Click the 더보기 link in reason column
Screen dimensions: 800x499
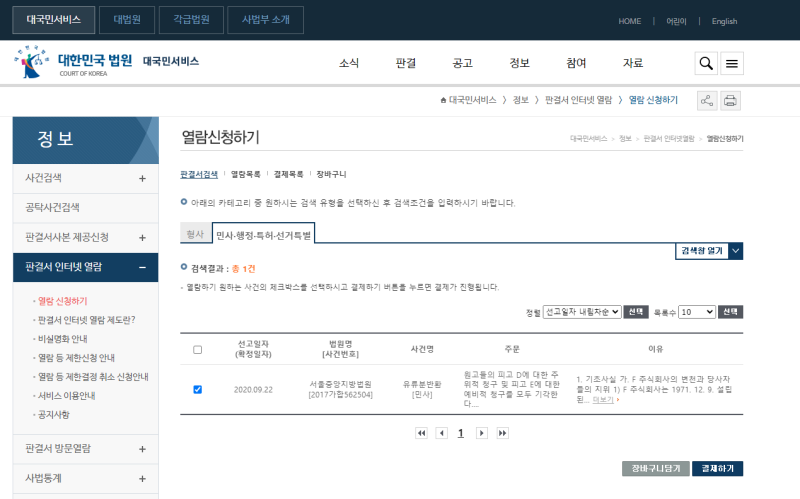(603, 400)
